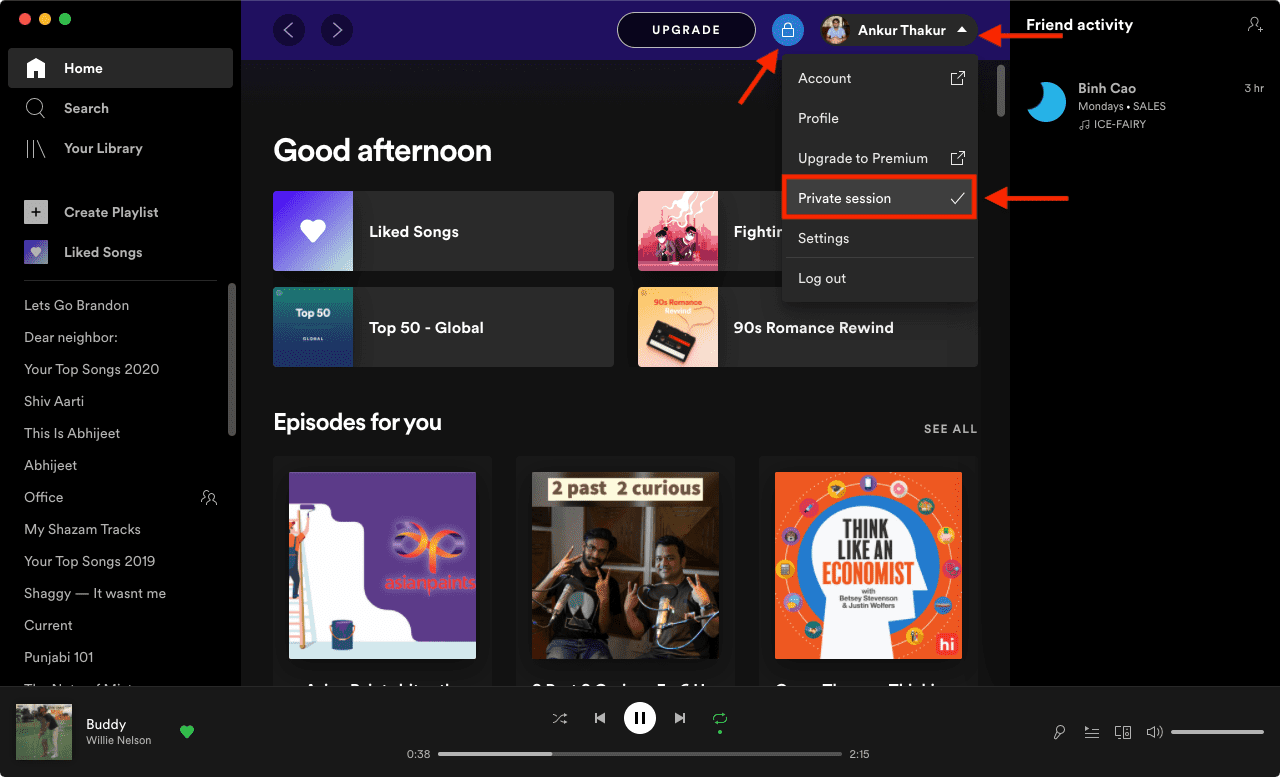Open the Liked Songs card
Image resolution: width=1280 pixels, height=777 pixels.
pos(443,231)
